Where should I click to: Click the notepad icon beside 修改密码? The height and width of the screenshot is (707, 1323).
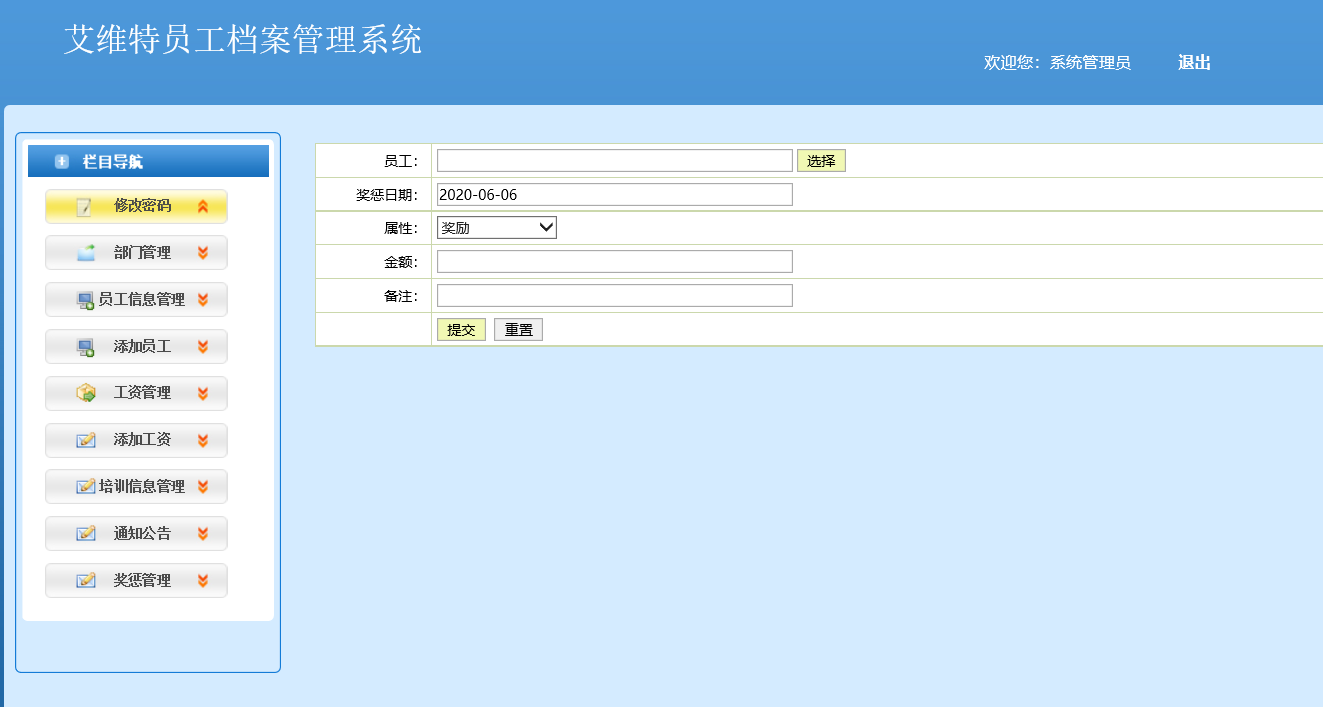(x=85, y=207)
